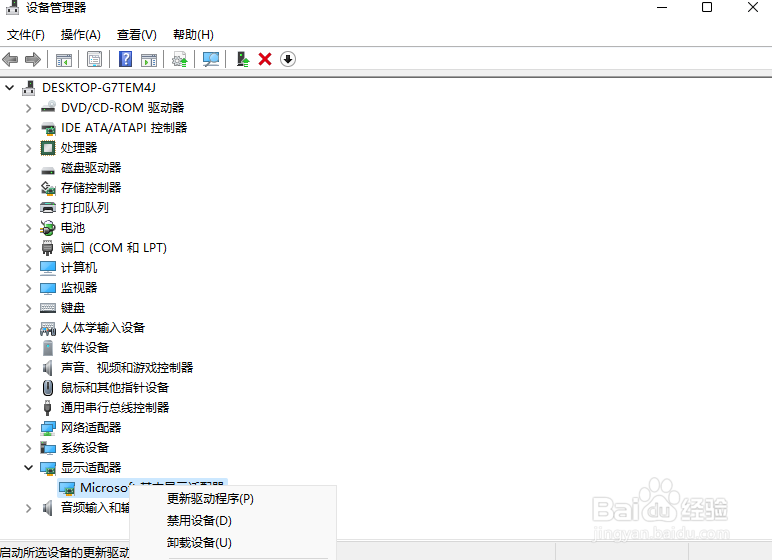This screenshot has height=560, width=772.
Task: Choose 更新驱动程序(P) from context menu
Action: pos(210,499)
